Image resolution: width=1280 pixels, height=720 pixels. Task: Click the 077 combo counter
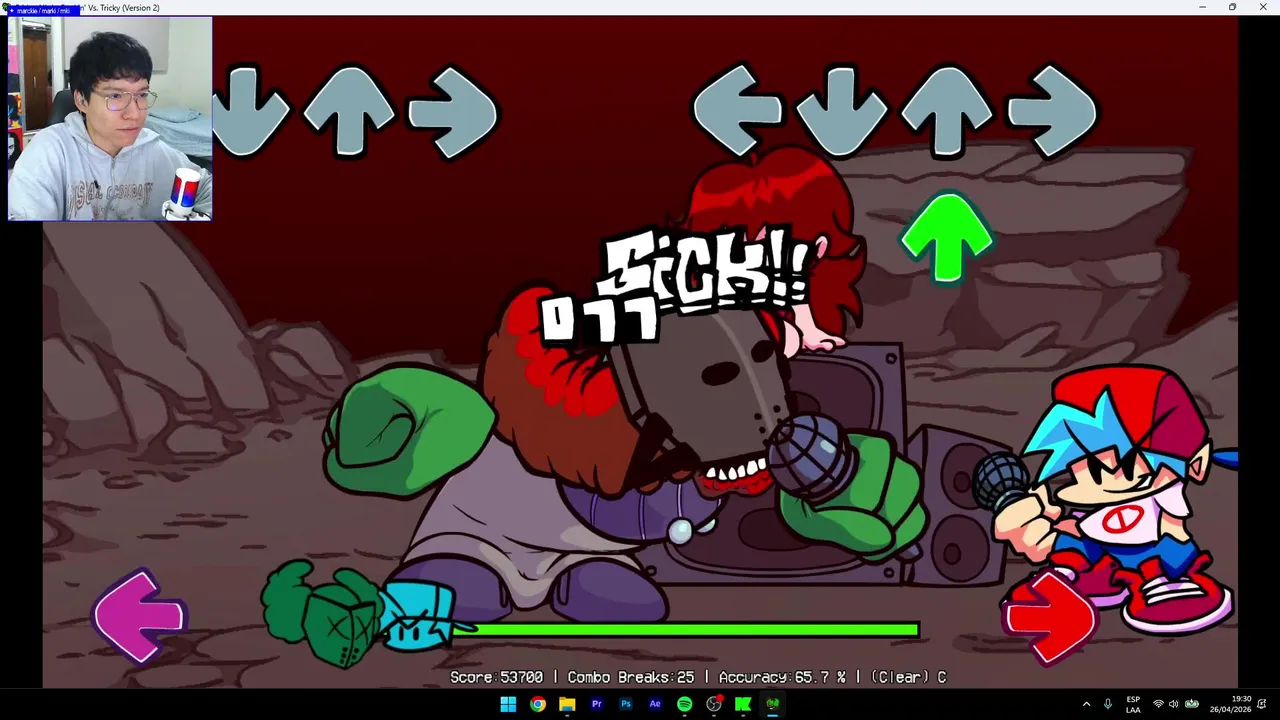pyautogui.click(x=600, y=322)
